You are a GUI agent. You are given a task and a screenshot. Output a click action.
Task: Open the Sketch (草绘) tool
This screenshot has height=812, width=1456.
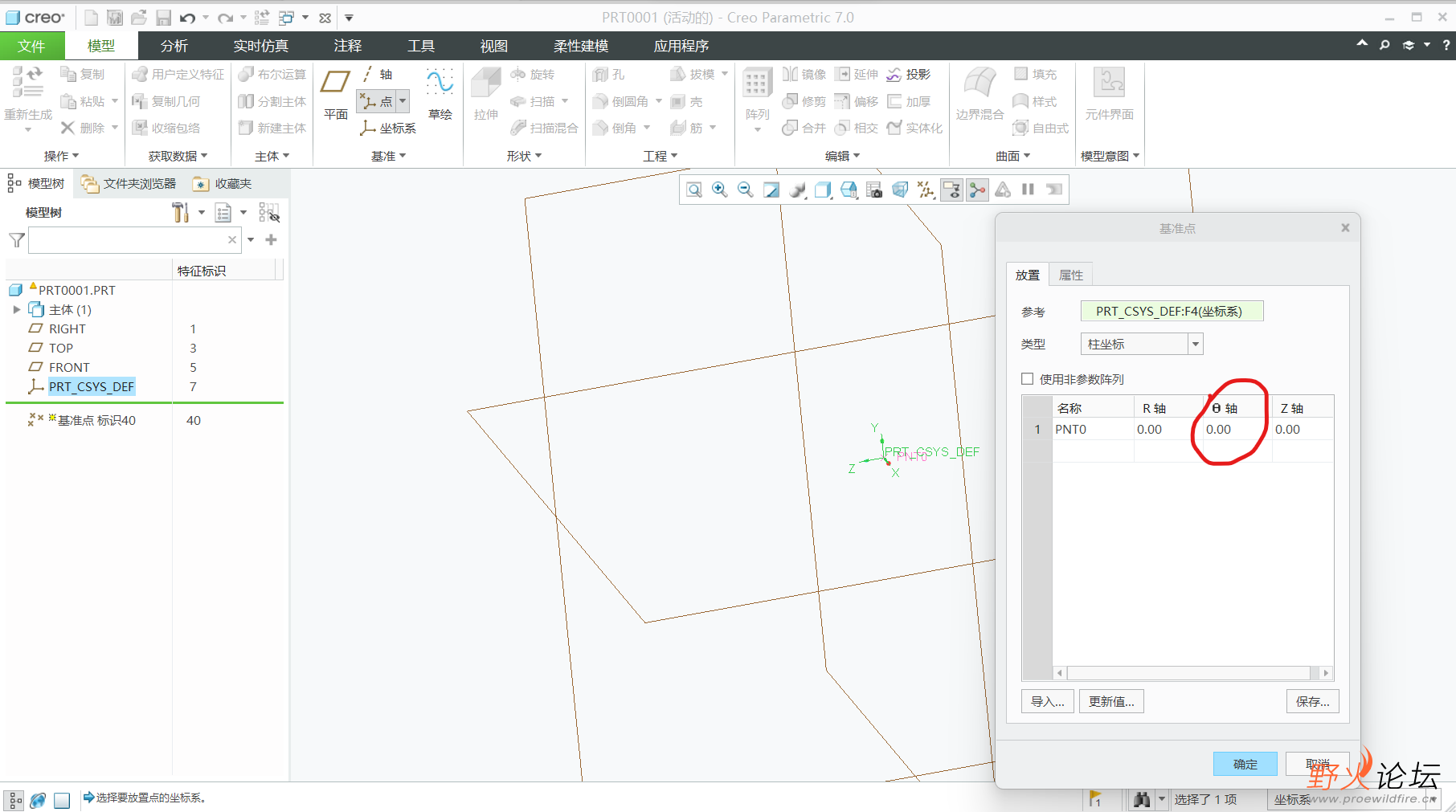click(440, 95)
